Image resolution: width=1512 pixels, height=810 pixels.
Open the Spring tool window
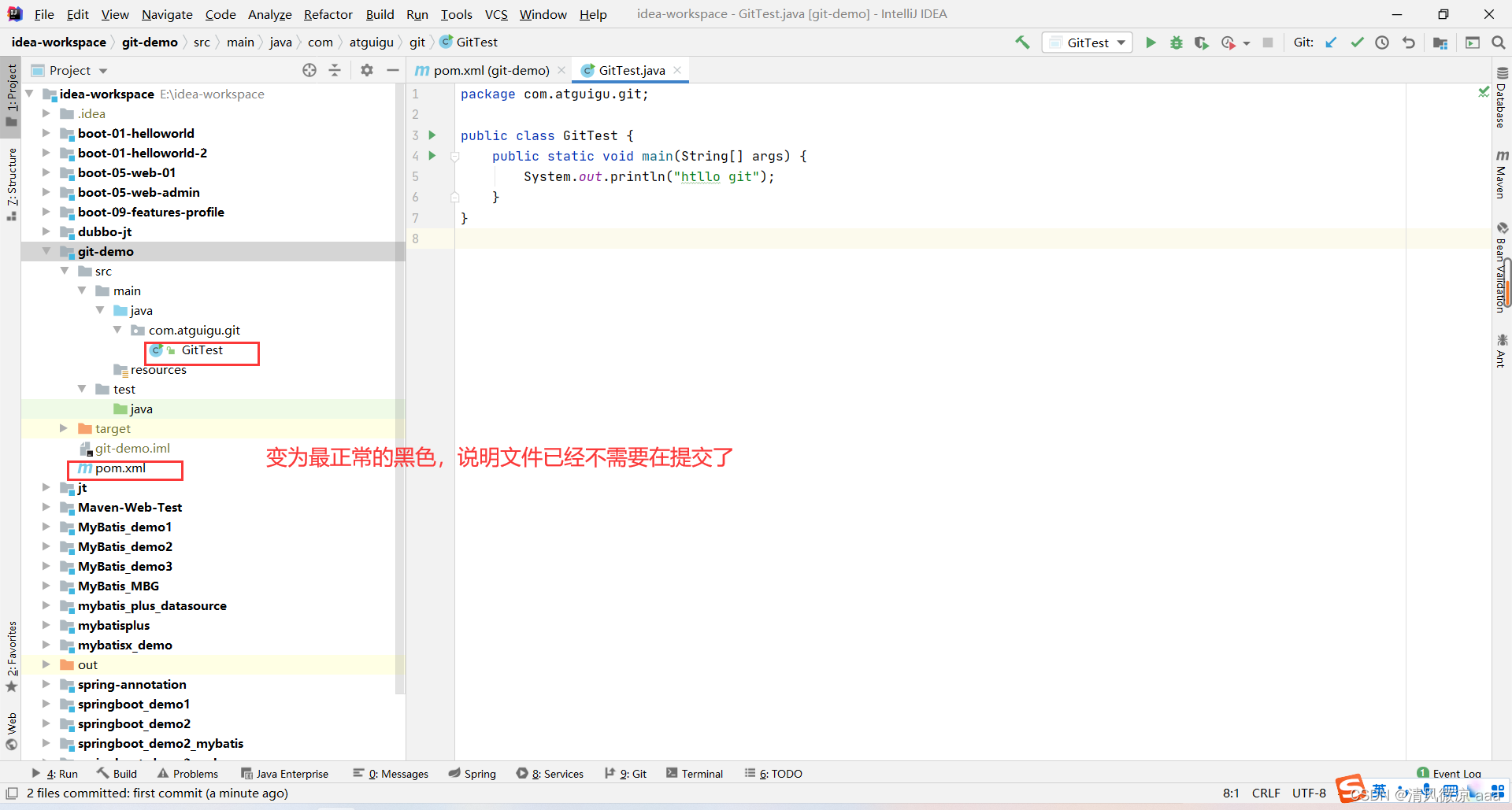pos(472,774)
